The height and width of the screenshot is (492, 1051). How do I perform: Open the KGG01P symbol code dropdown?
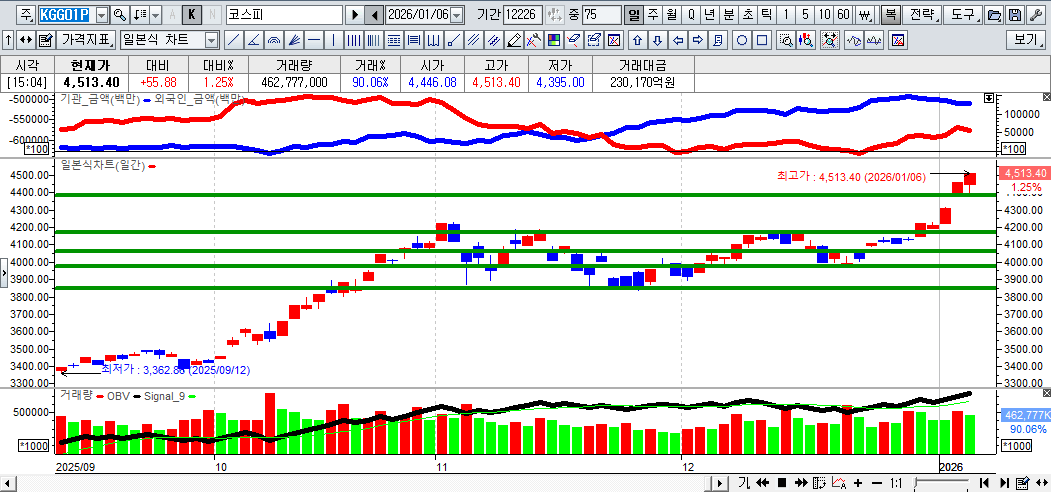click(100, 15)
